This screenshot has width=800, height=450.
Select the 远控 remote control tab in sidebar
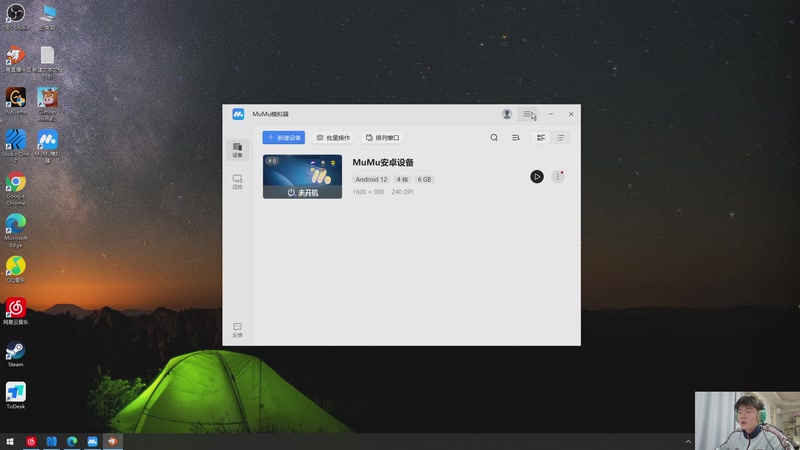pos(237,182)
